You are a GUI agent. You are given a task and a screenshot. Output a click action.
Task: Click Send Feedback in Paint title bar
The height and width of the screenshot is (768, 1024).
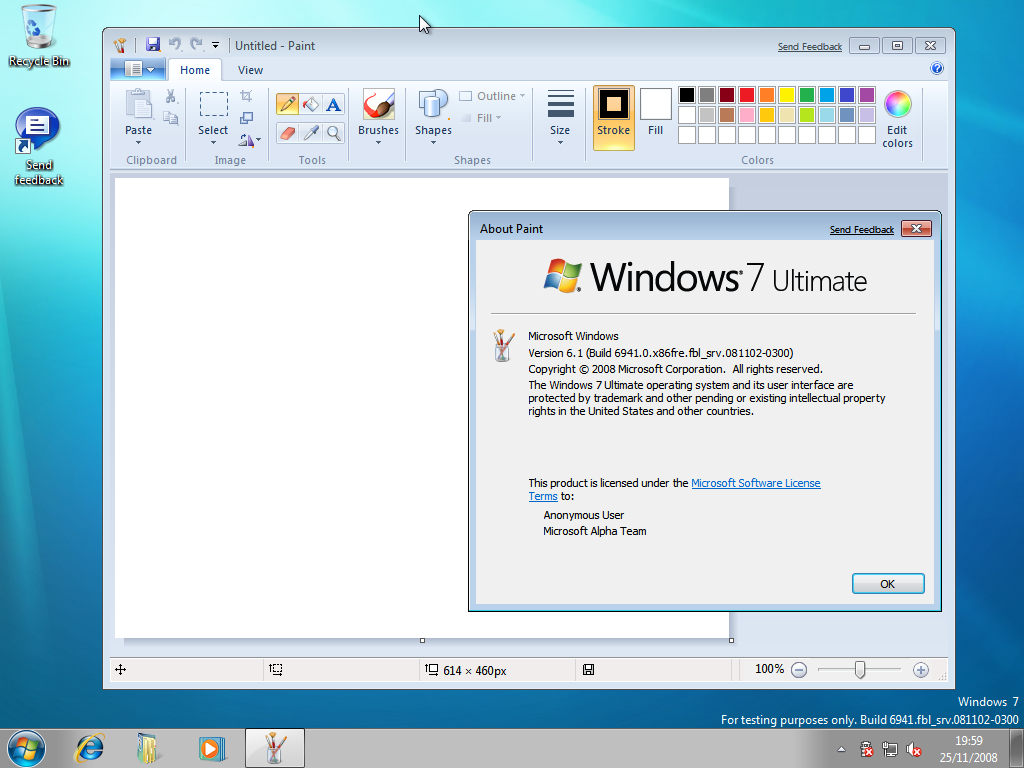click(x=810, y=47)
